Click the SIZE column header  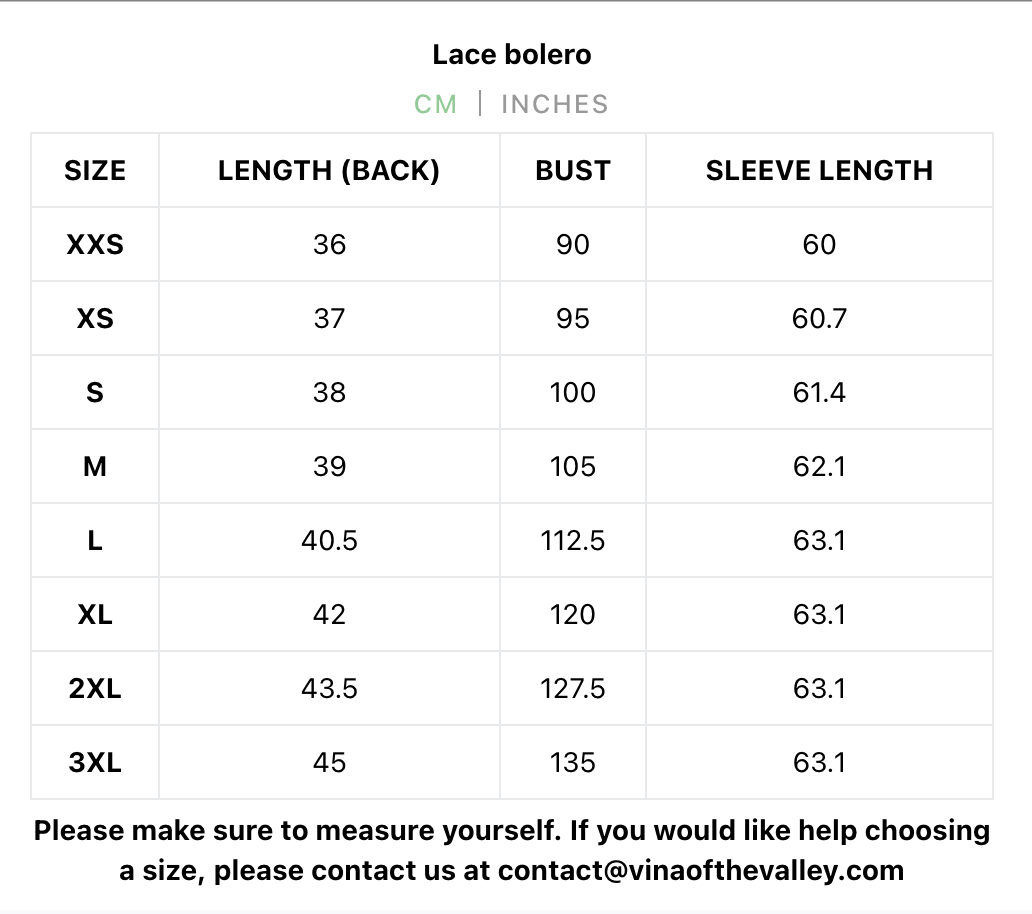(x=95, y=171)
